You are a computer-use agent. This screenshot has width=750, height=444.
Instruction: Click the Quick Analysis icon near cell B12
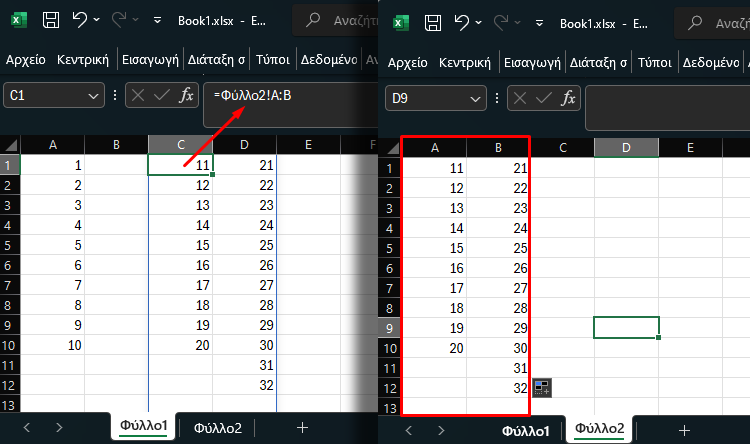(x=542, y=388)
